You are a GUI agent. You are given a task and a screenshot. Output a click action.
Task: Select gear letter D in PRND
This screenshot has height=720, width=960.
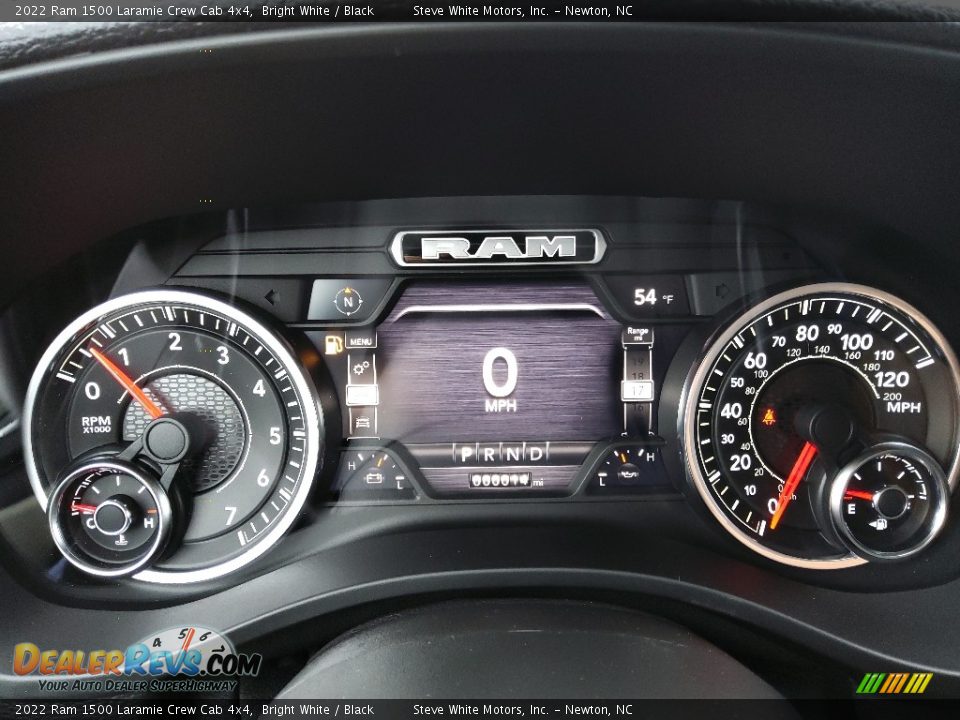click(536, 454)
